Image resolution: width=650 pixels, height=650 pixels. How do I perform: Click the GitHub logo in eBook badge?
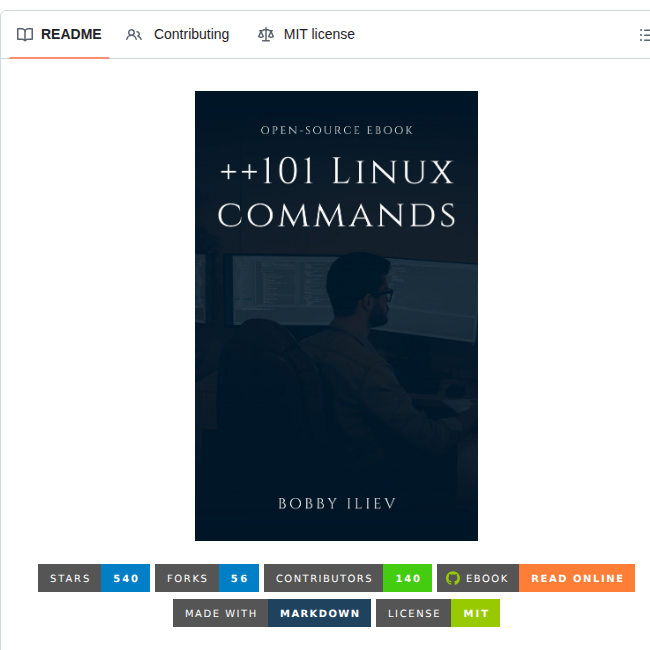pos(453,578)
